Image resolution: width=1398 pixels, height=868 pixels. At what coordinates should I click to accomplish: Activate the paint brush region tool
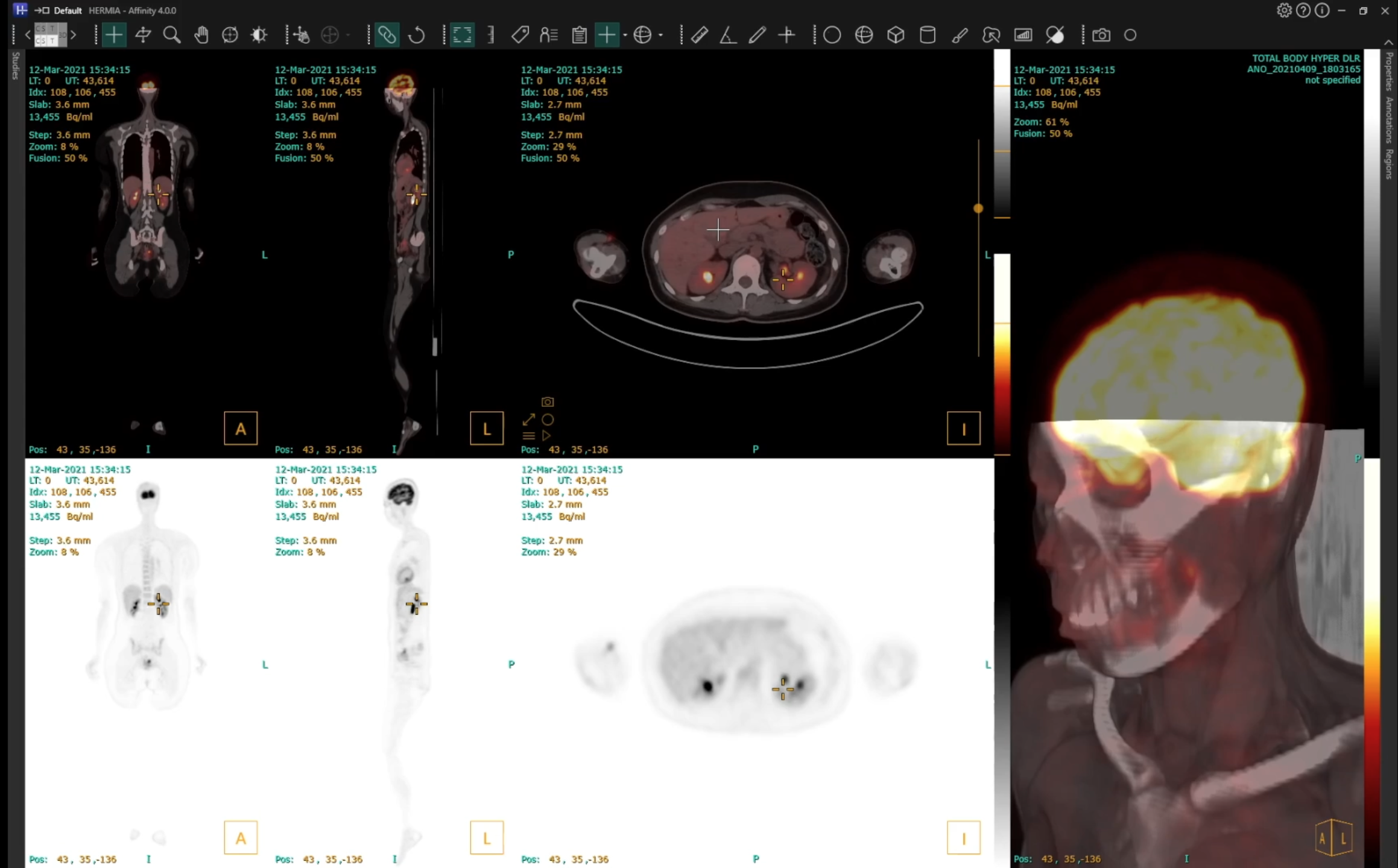coord(960,36)
